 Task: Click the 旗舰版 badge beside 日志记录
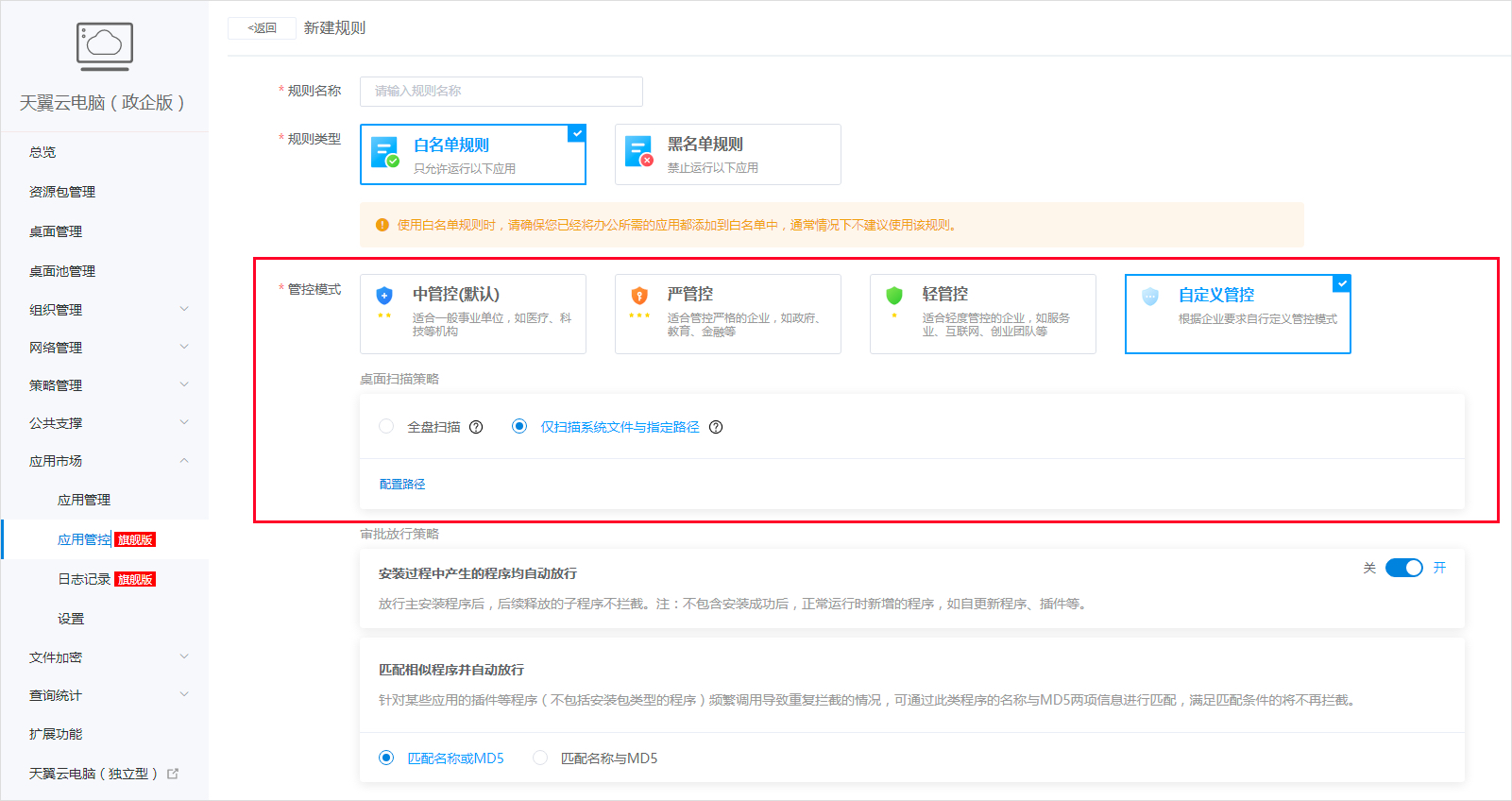pos(135,579)
